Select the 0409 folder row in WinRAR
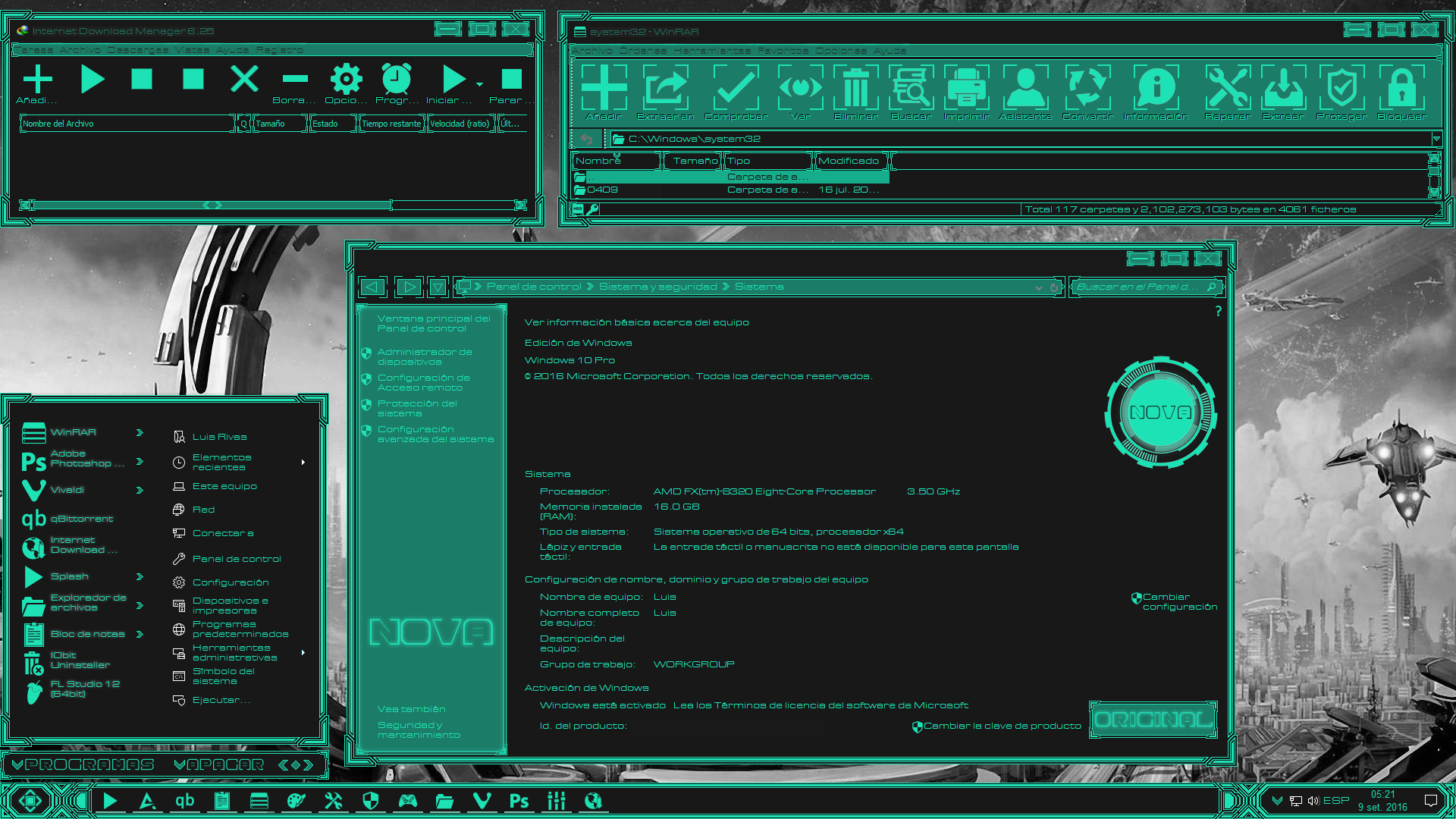 (730, 190)
